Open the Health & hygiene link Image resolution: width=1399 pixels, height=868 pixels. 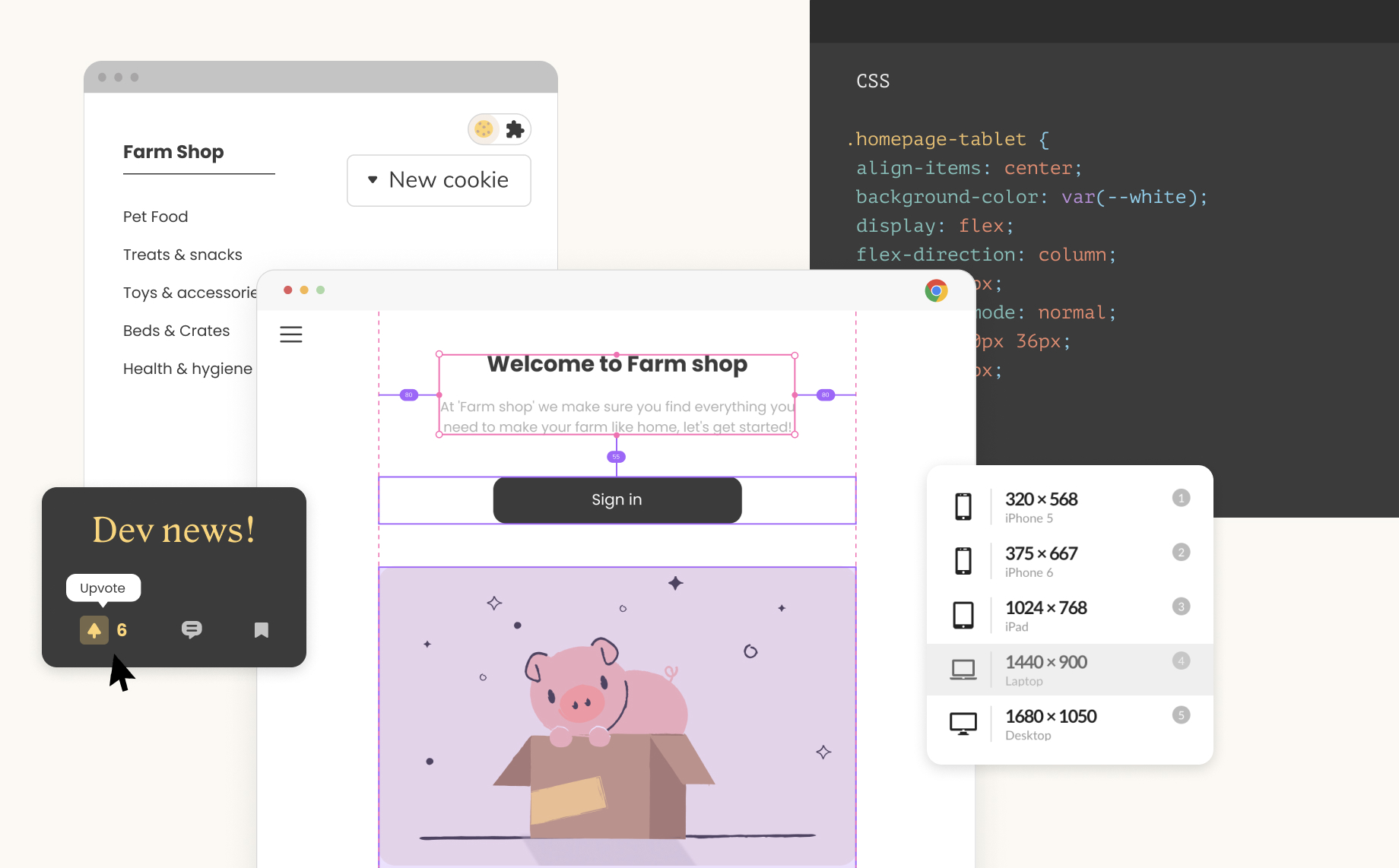click(x=188, y=368)
